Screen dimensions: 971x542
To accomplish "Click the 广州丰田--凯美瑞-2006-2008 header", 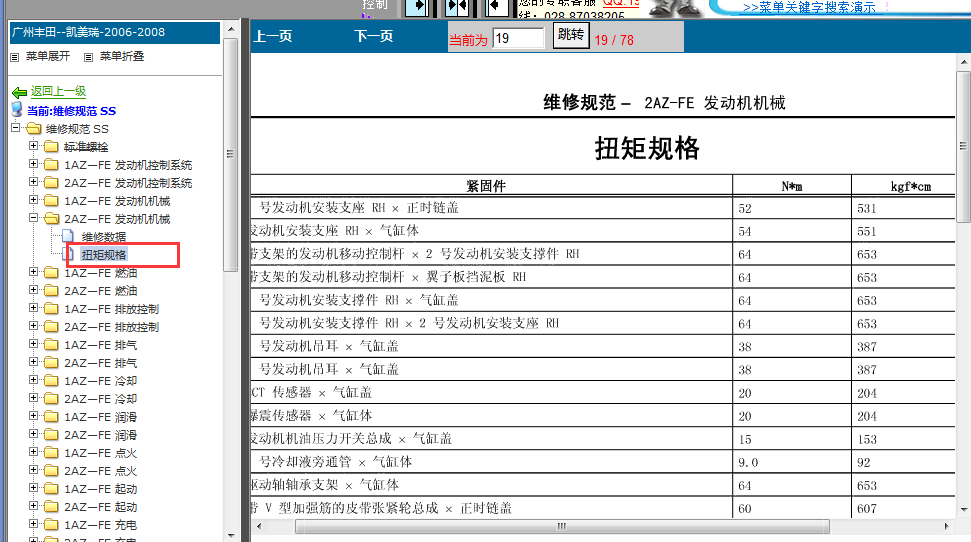I will 115,32.
